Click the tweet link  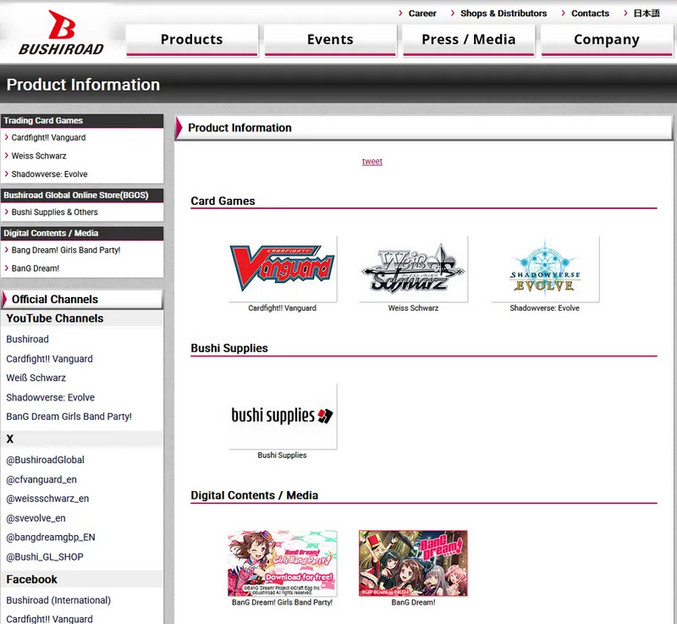372,161
